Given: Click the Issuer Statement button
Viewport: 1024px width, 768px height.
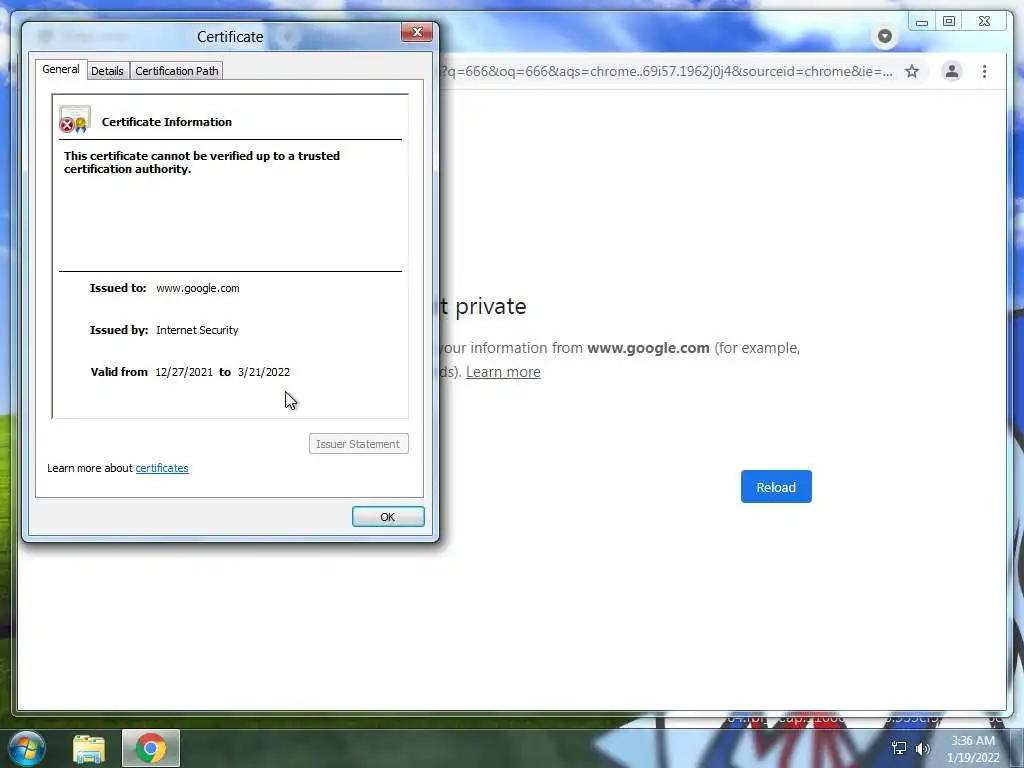Looking at the screenshot, I should pos(359,444).
